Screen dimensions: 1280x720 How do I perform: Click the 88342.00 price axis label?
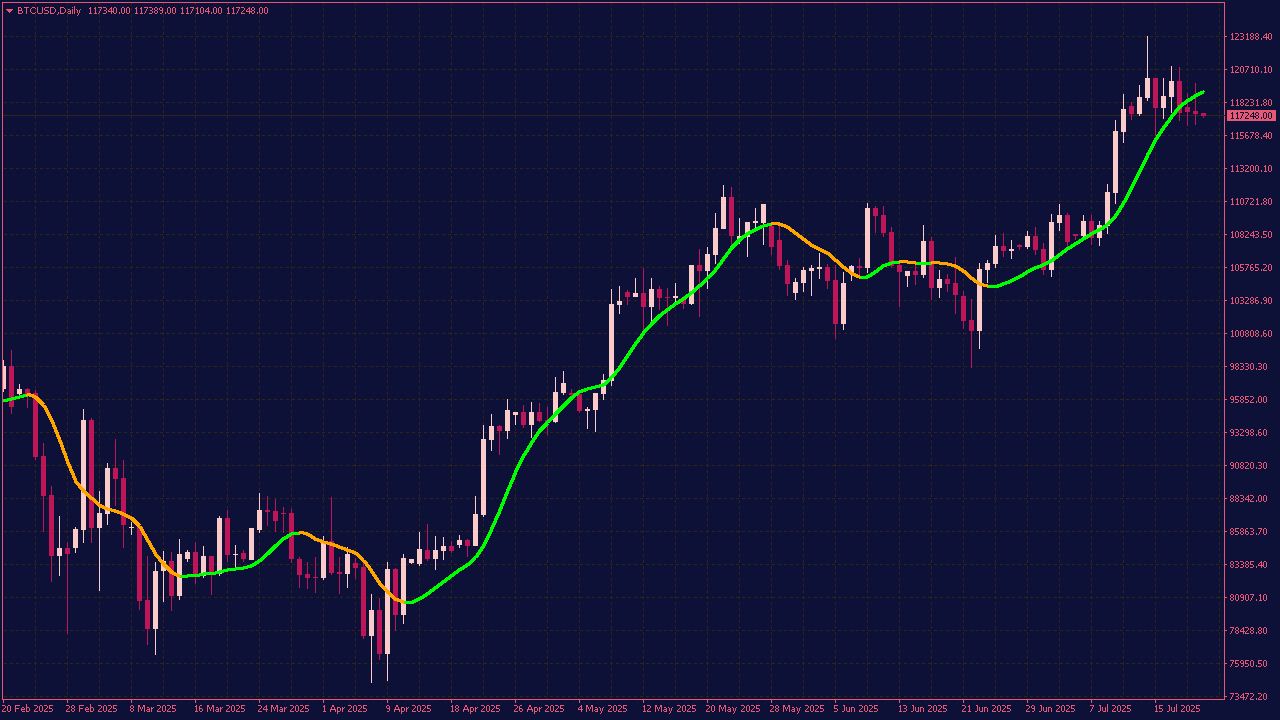coord(1251,499)
